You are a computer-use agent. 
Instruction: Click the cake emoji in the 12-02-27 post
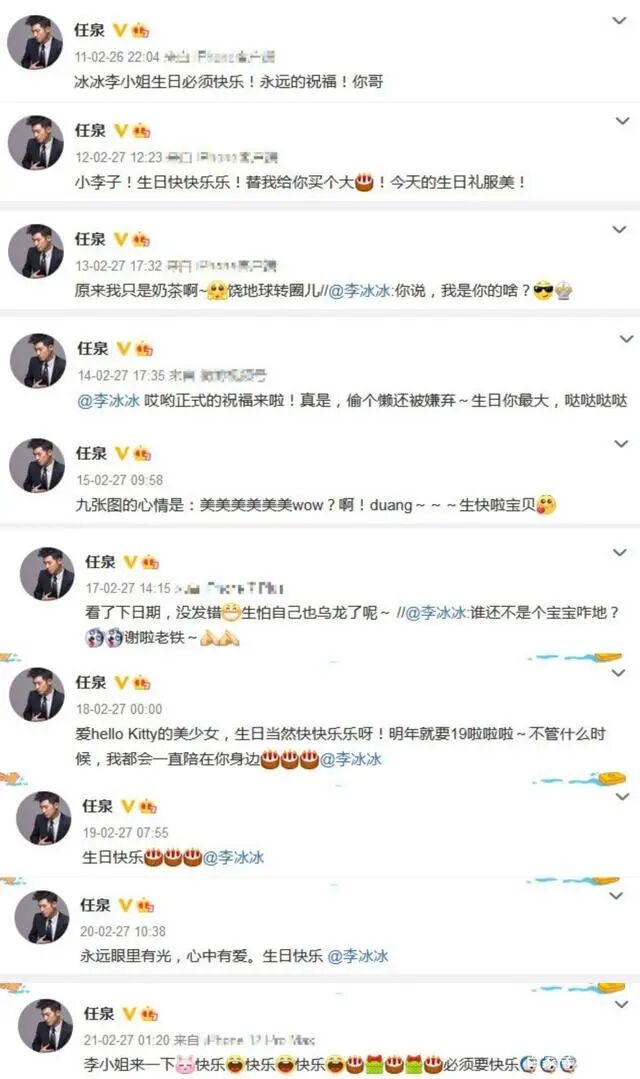(x=364, y=182)
